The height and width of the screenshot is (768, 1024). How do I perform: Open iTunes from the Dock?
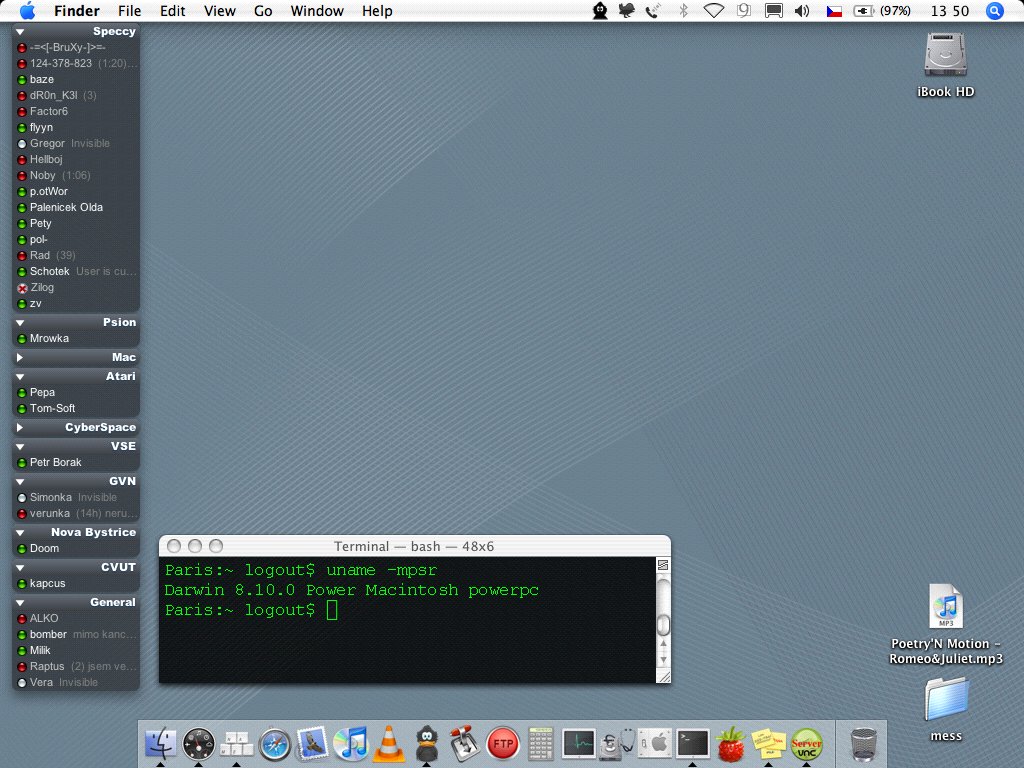pos(351,743)
